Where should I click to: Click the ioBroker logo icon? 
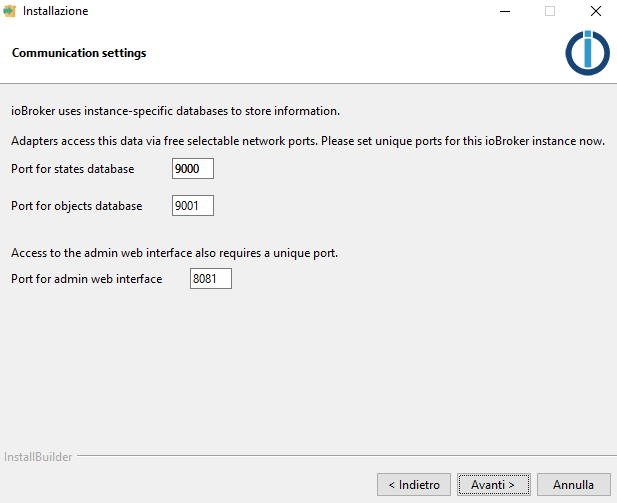coord(587,53)
